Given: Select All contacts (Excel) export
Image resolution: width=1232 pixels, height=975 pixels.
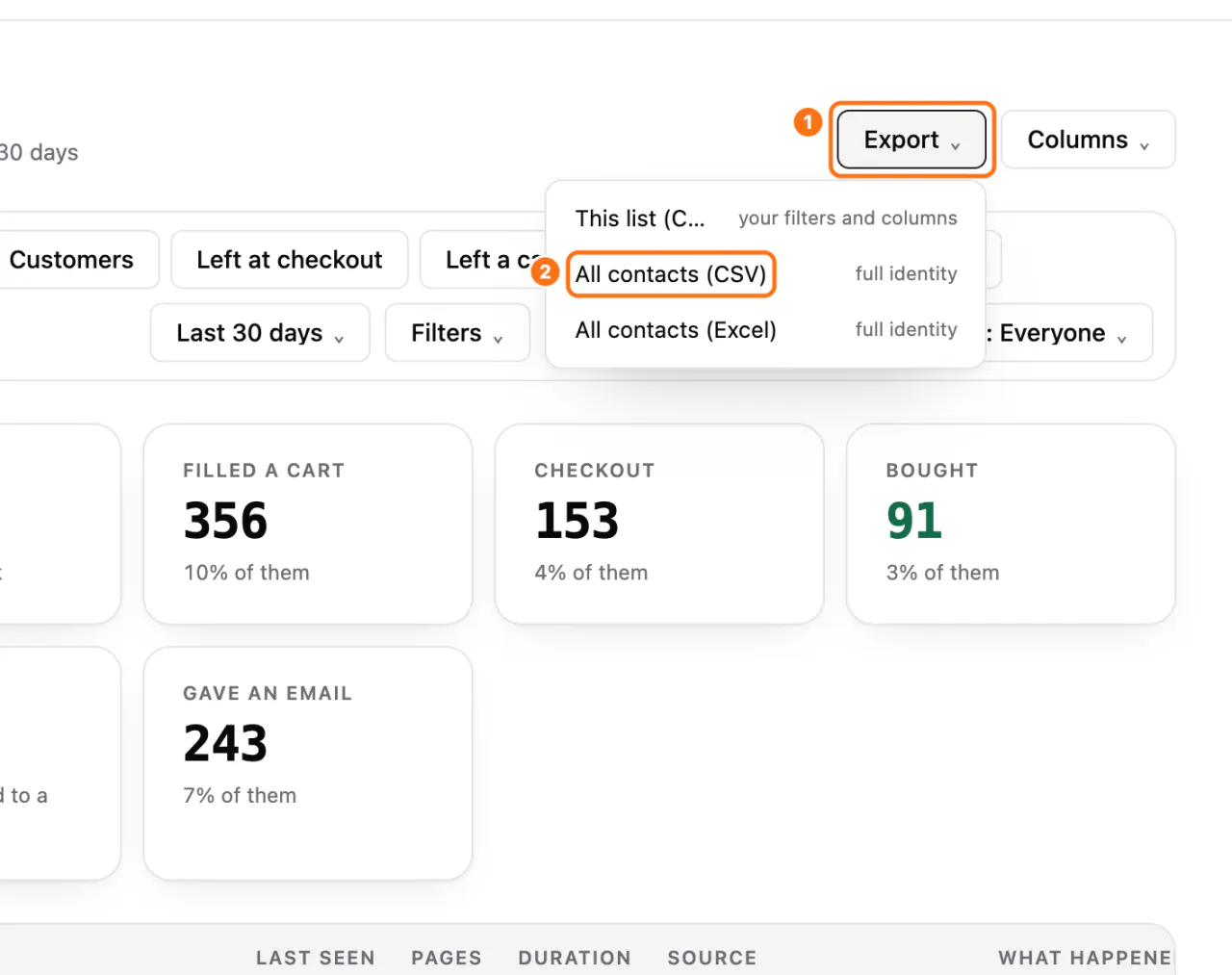Looking at the screenshot, I should tap(765, 330).
